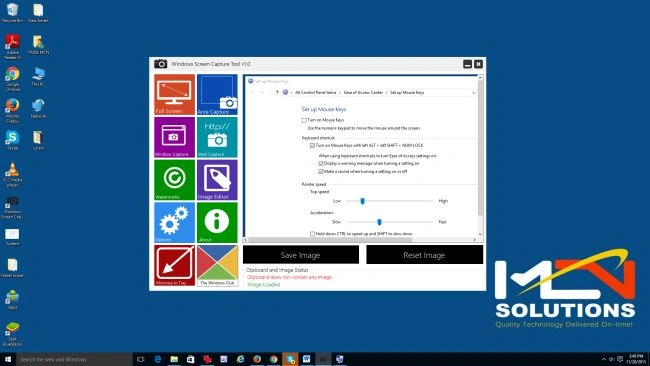The height and width of the screenshot is (366, 650).
Task: Toggle Display a warning message checkbox
Action: (x=320, y=163)
